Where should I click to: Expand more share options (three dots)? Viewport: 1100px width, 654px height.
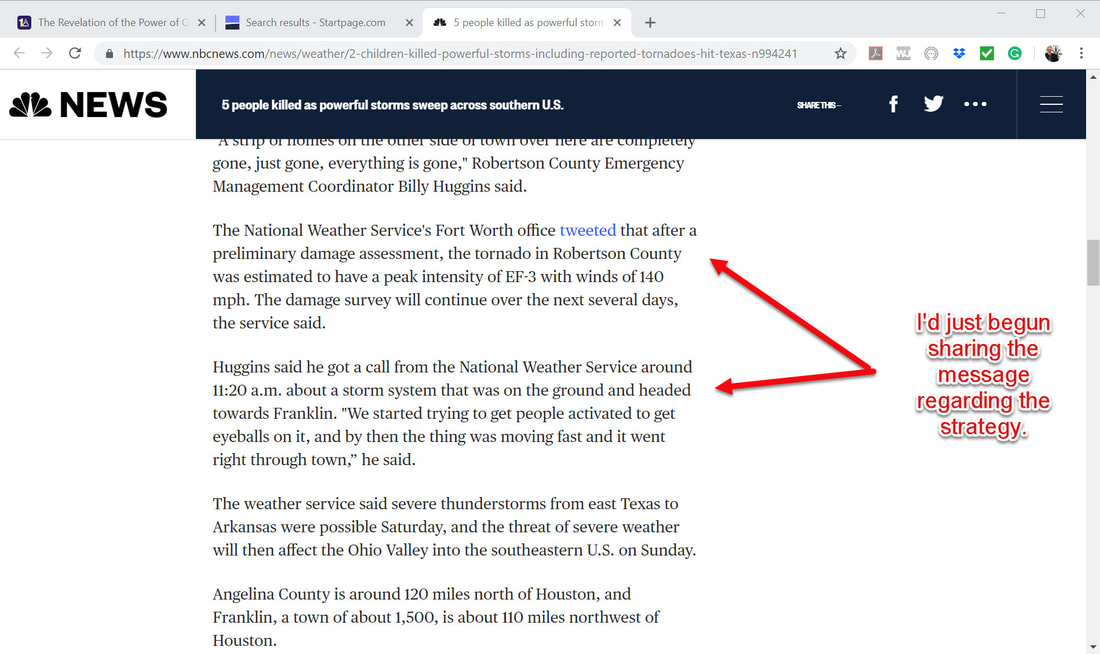coord(975,104)
